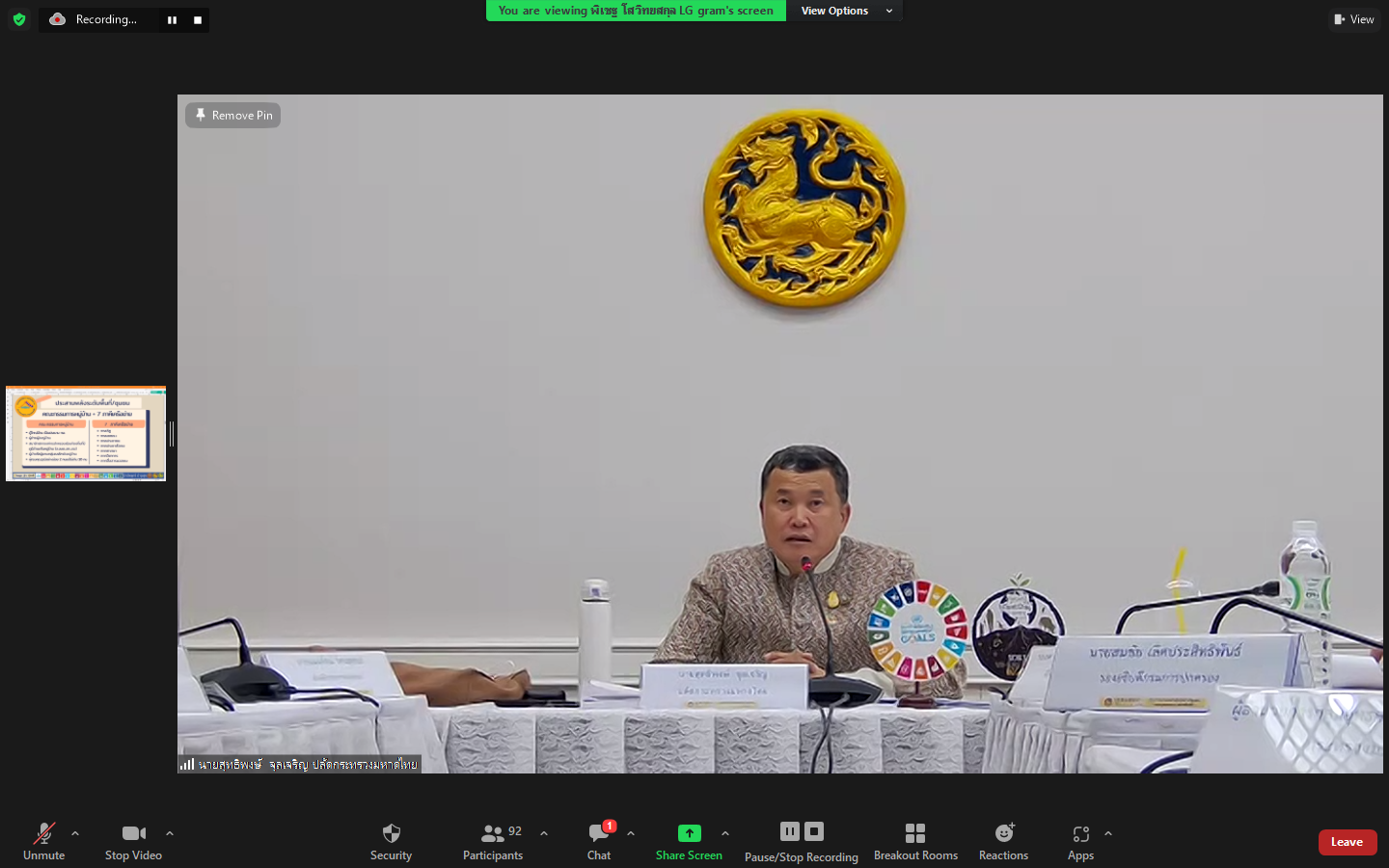
Task: Open the View Options dropdown
Action: click(845, 11)
